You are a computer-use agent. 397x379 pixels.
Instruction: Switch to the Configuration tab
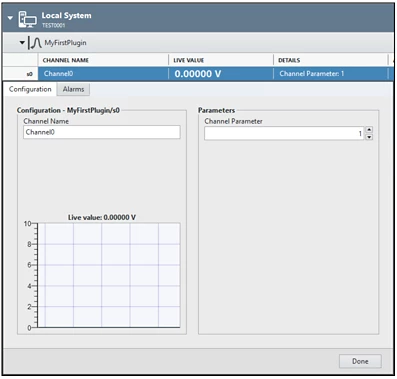30,89
